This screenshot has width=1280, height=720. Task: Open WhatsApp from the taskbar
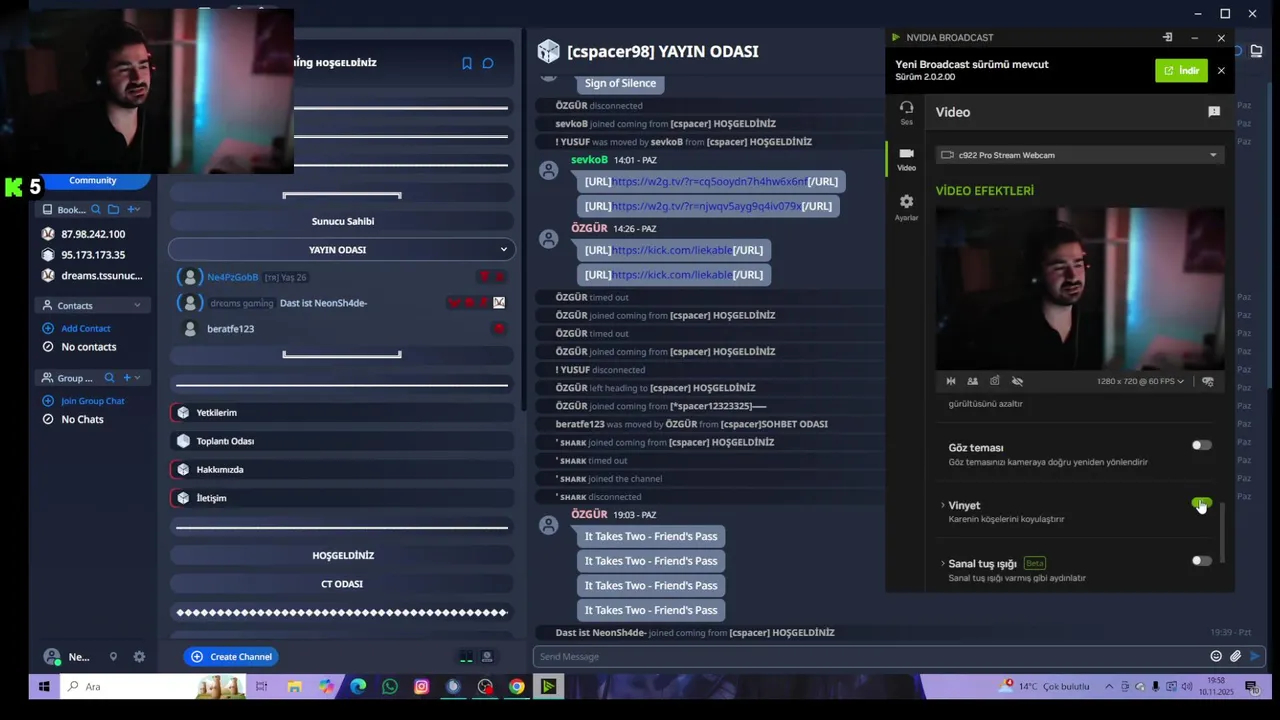[x=390, y=686]
